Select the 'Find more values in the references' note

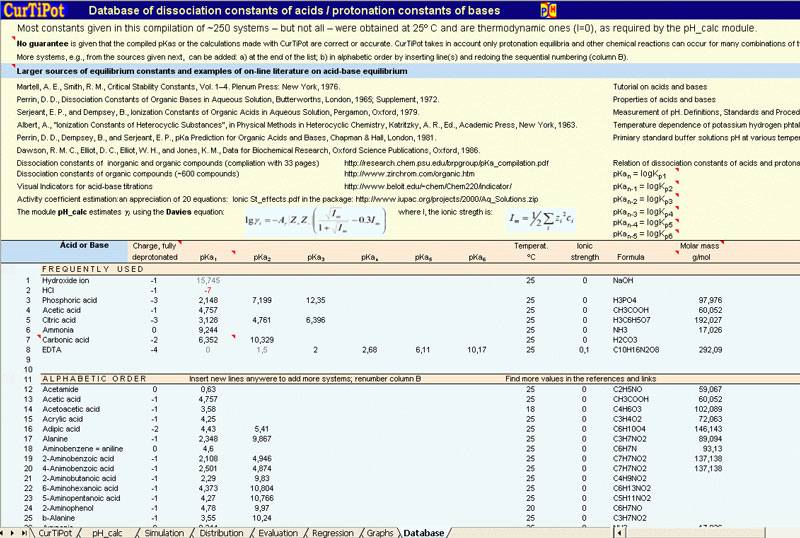[581, 379]
